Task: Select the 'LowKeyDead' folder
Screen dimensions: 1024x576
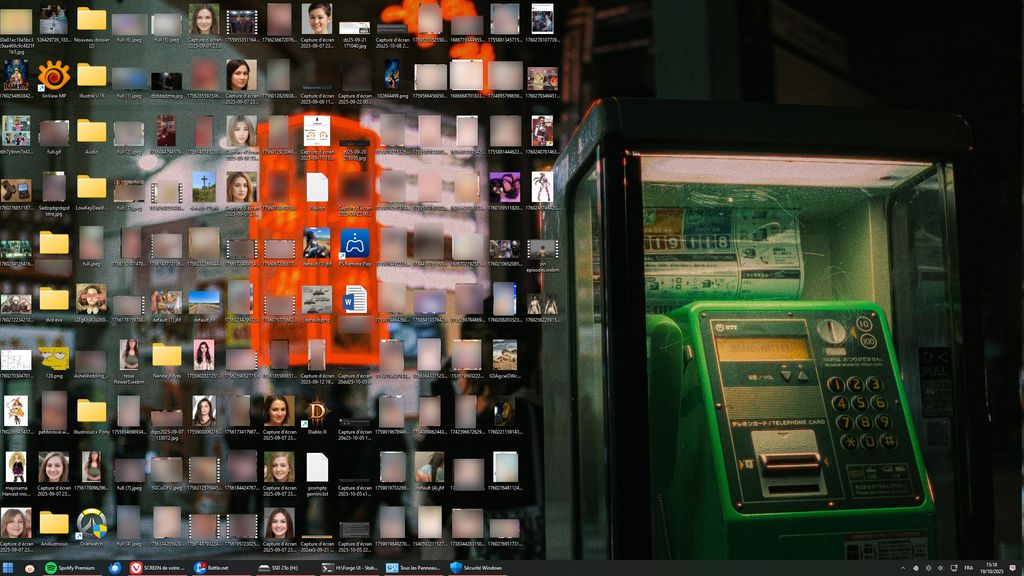Action: pos(91,192)
